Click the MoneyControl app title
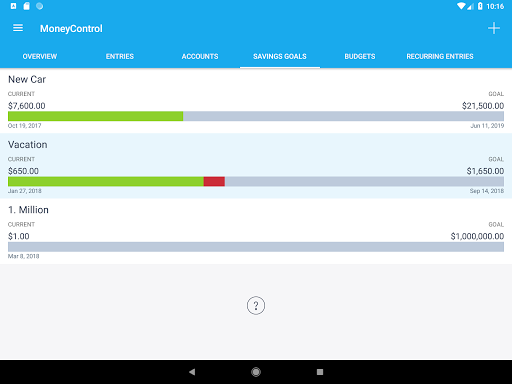 (71, 29)
